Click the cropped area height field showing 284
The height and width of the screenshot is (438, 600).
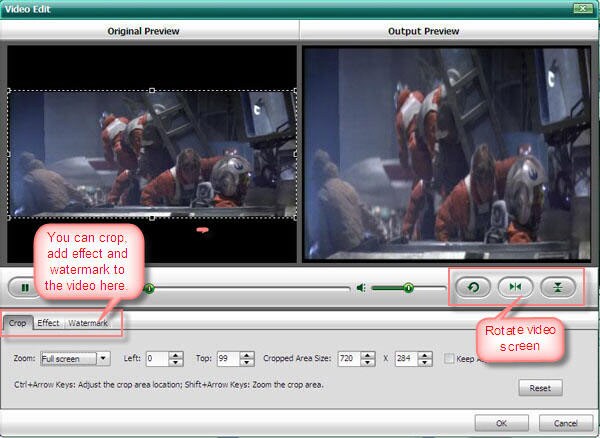406,359
